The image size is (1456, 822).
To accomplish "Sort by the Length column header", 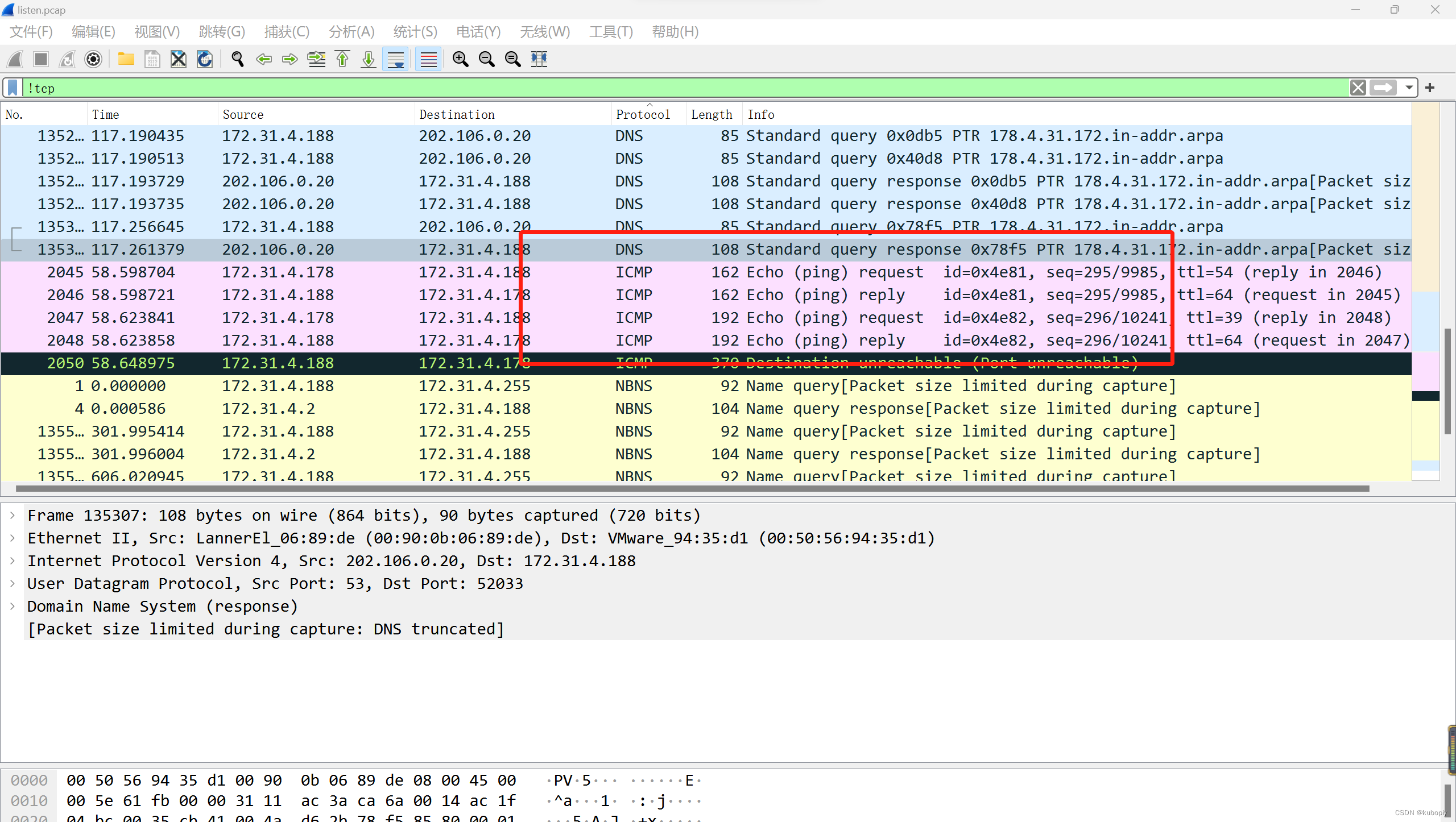I will click(714, 114).
